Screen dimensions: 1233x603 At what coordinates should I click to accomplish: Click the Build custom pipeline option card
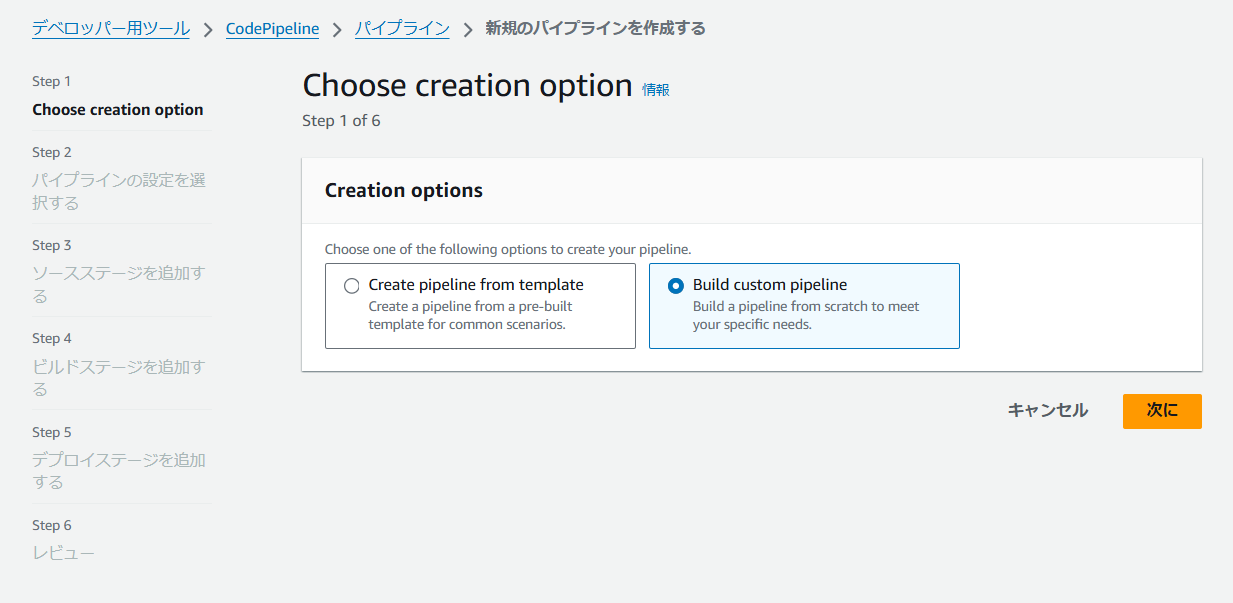(804, 305)
